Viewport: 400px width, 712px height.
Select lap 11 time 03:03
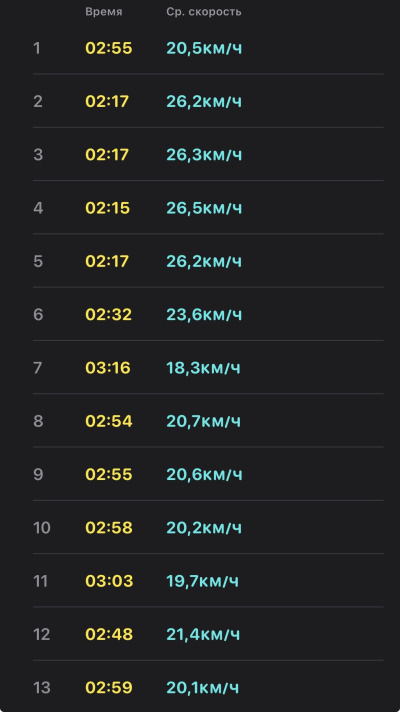pos(109,581)
